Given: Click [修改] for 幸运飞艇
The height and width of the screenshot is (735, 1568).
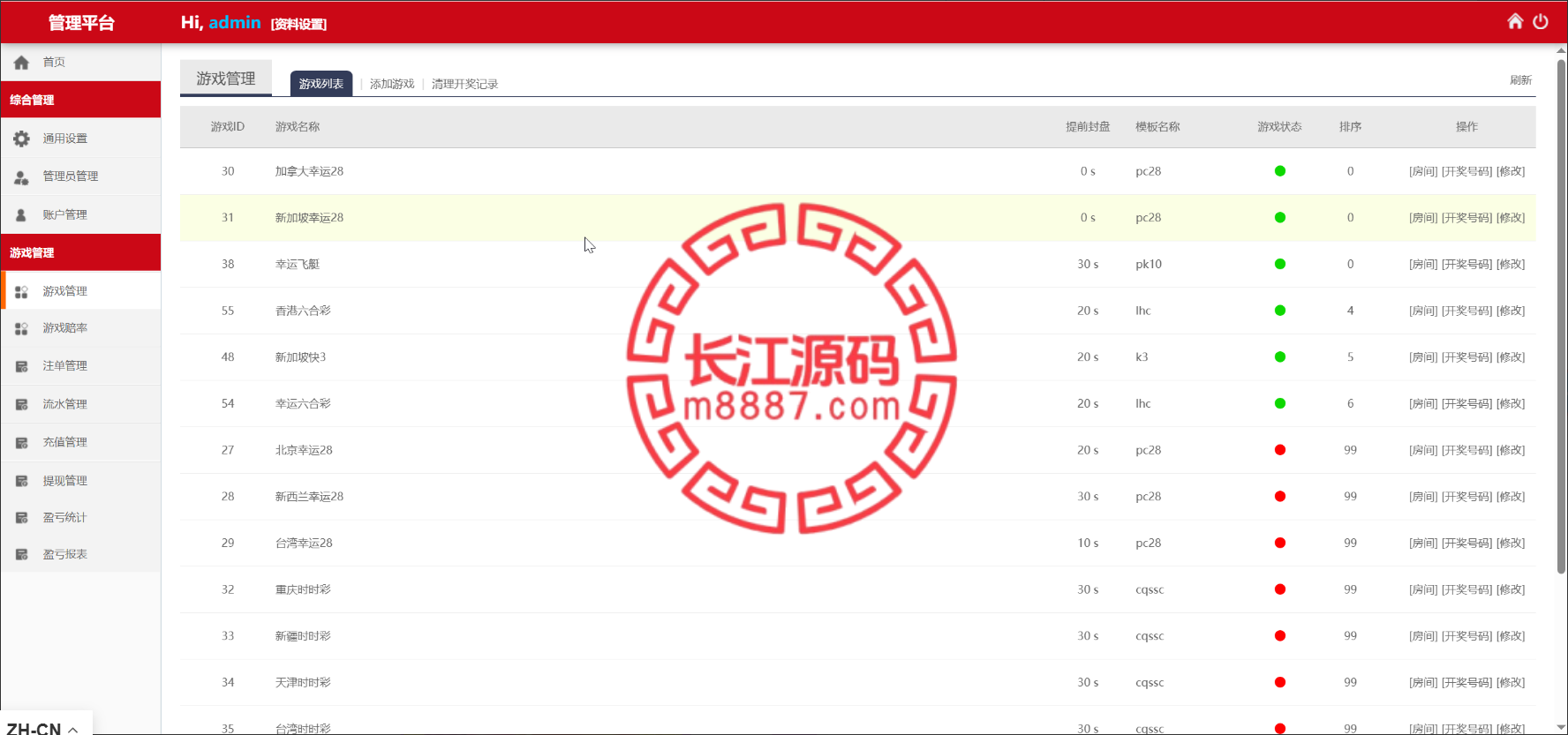Looking at the screenshot, I should click(1511, 264).
